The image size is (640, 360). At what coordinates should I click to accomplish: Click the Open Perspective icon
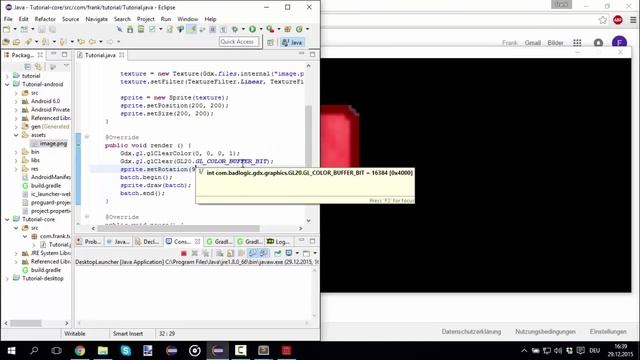point(270,42)
